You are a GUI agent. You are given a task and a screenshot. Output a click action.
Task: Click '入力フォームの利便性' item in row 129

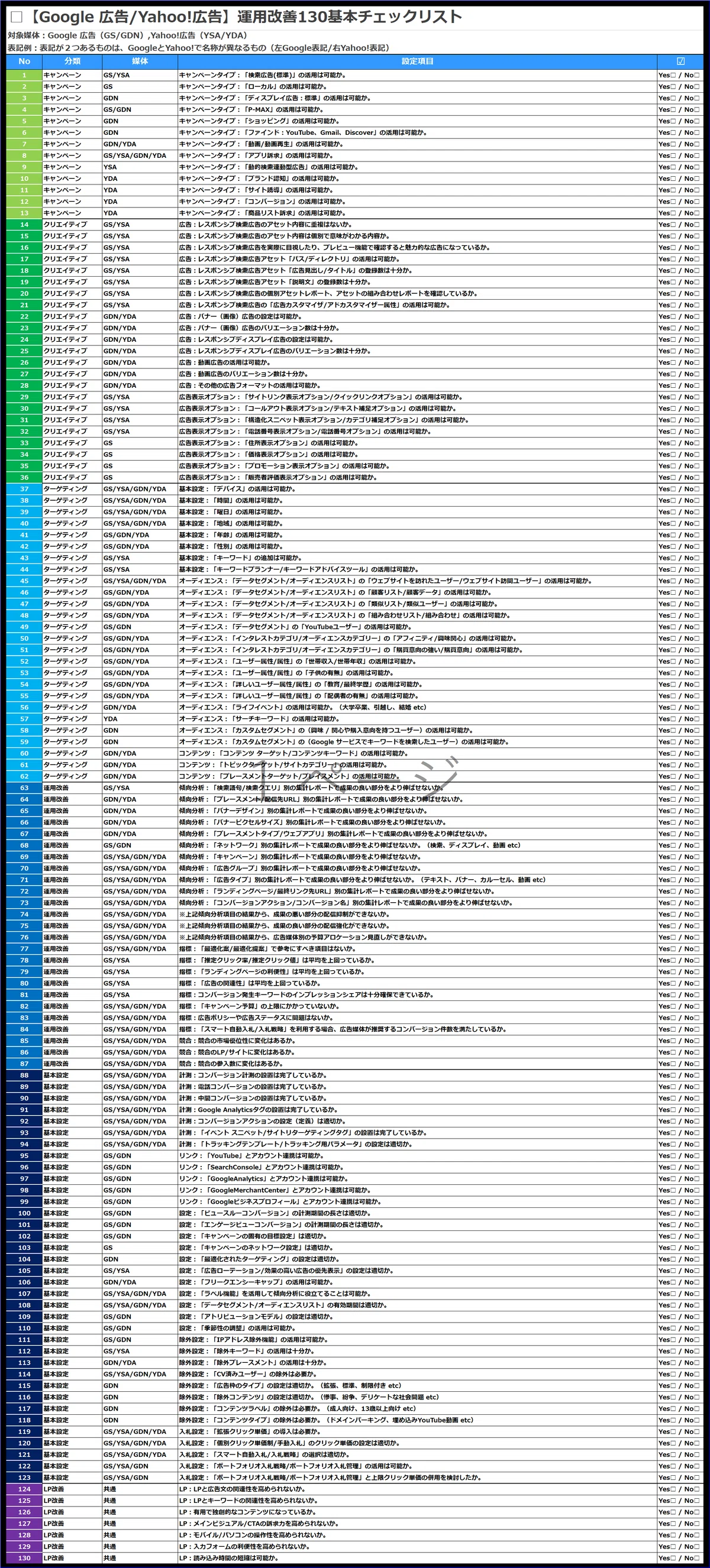tap(244, 1547)
